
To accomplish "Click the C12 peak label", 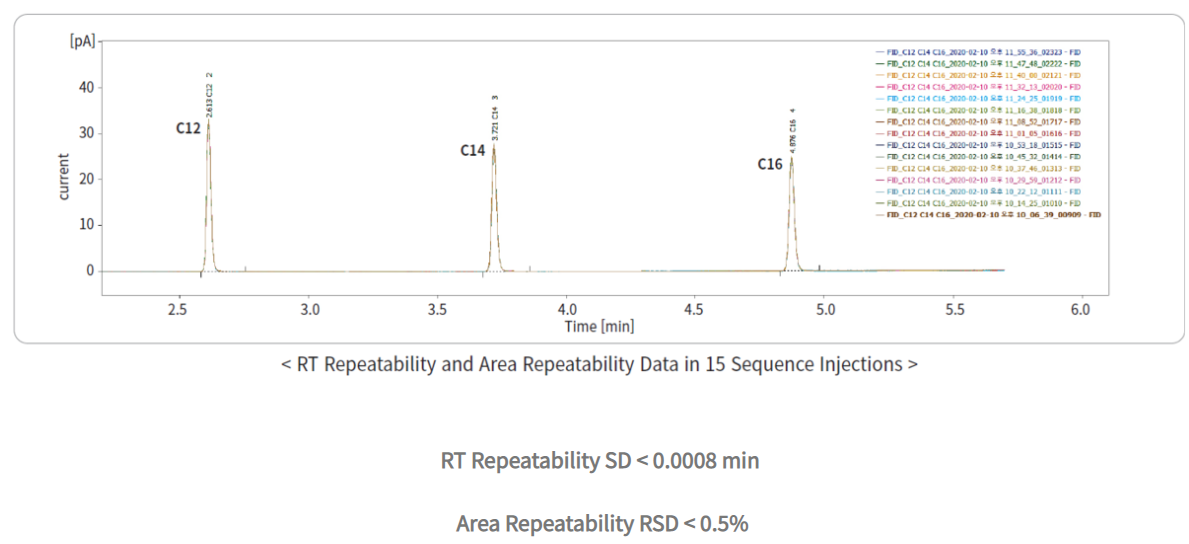I will click(x=189, y=128).
